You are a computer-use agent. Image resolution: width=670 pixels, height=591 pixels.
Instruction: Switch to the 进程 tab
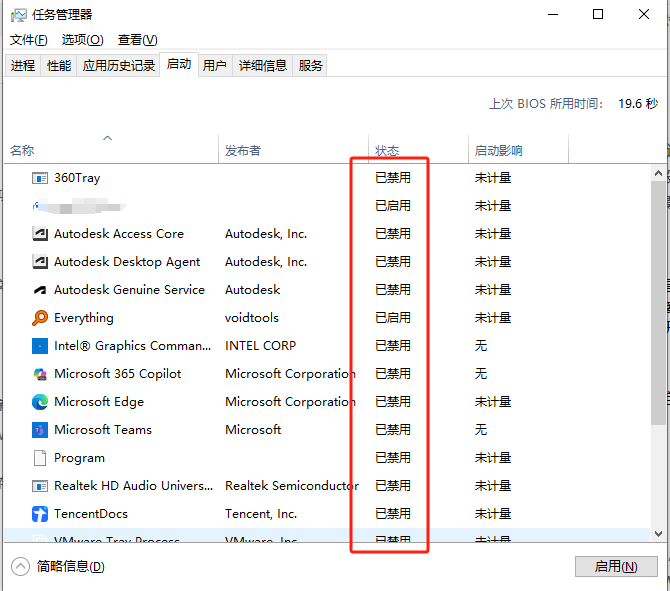23,65
